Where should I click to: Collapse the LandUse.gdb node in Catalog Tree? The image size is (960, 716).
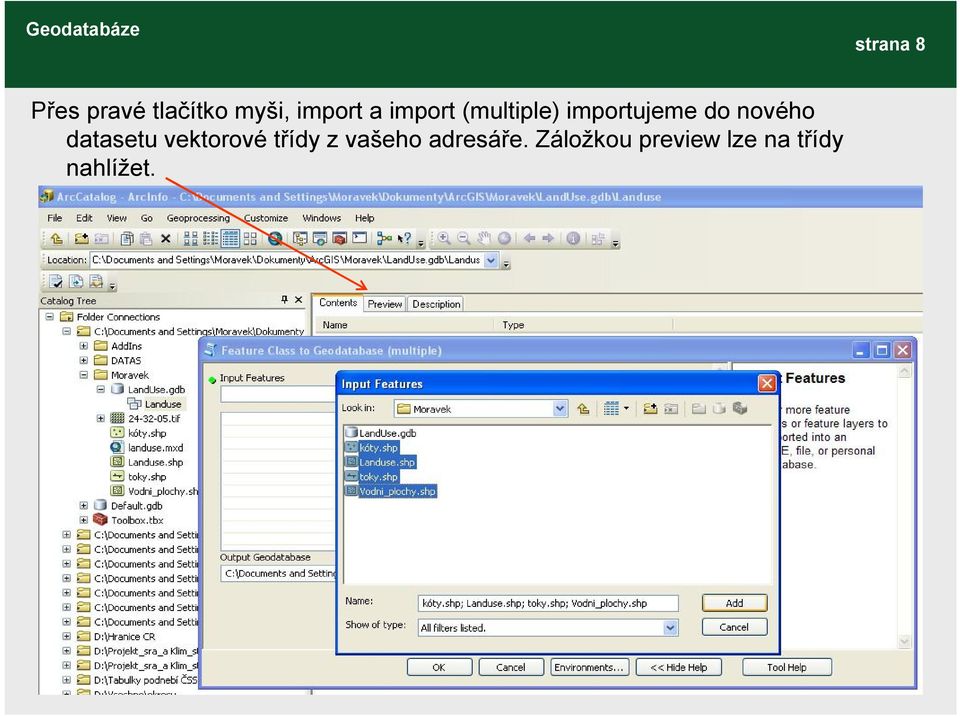(x=101, y=389)
